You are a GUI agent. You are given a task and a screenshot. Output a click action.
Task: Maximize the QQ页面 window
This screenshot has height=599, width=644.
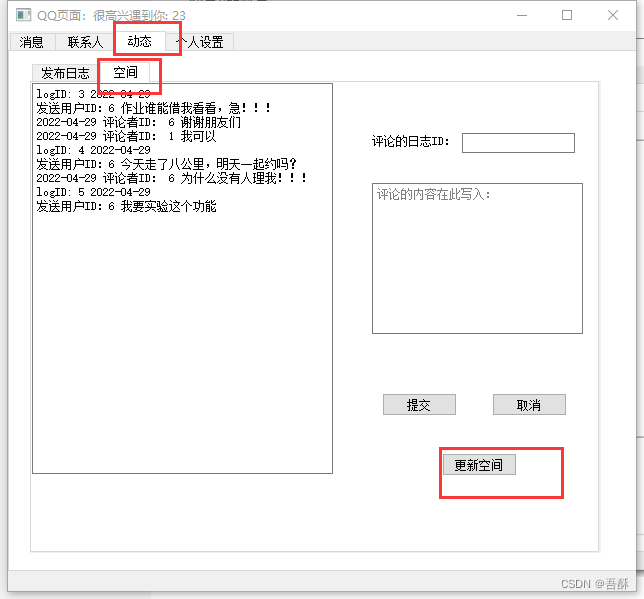pyautogui.click(x=567, y=16)
